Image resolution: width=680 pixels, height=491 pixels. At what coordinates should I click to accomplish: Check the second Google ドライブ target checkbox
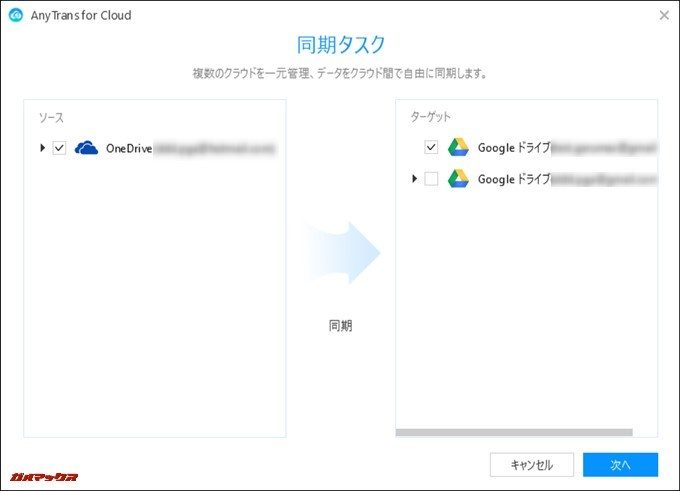point(431,178)
